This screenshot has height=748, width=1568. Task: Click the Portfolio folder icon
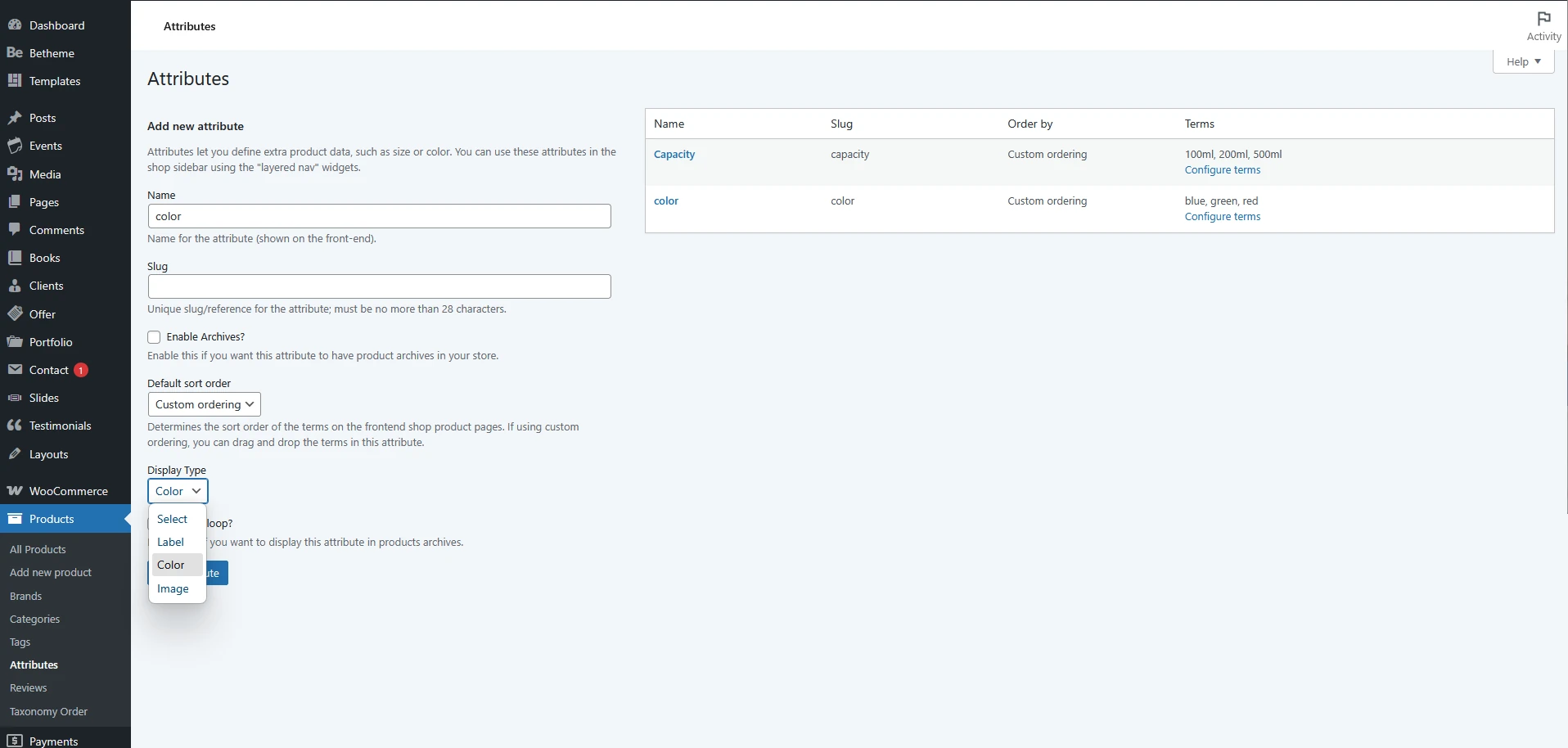(x=15, y=342)
